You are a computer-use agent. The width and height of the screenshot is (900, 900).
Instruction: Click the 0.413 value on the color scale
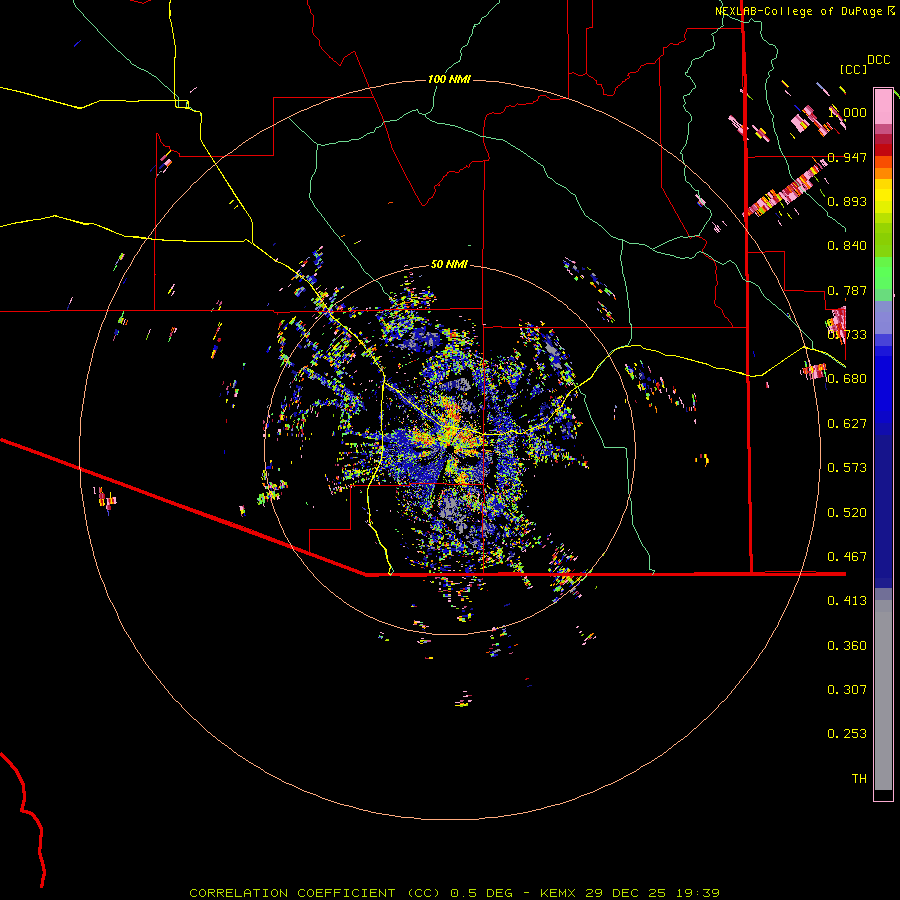point(847,601)
